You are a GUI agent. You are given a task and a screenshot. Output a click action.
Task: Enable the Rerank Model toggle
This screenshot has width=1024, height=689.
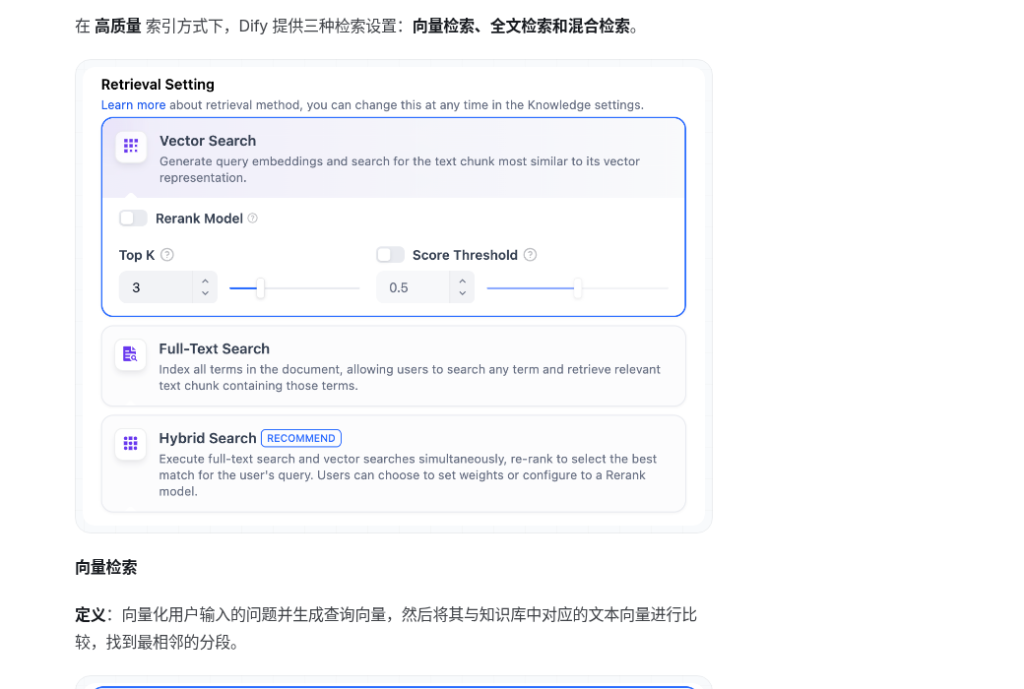point(133,218)
